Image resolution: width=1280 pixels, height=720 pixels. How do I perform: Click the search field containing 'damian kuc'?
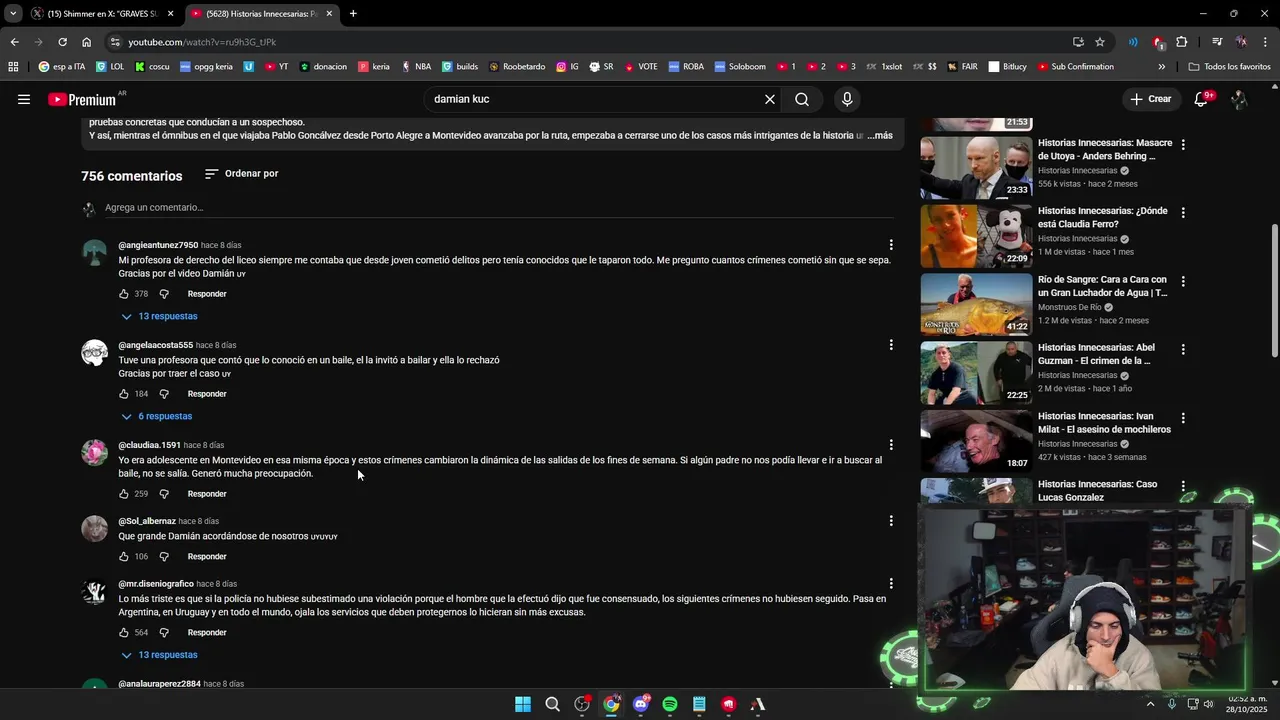(x=594, y=99)
